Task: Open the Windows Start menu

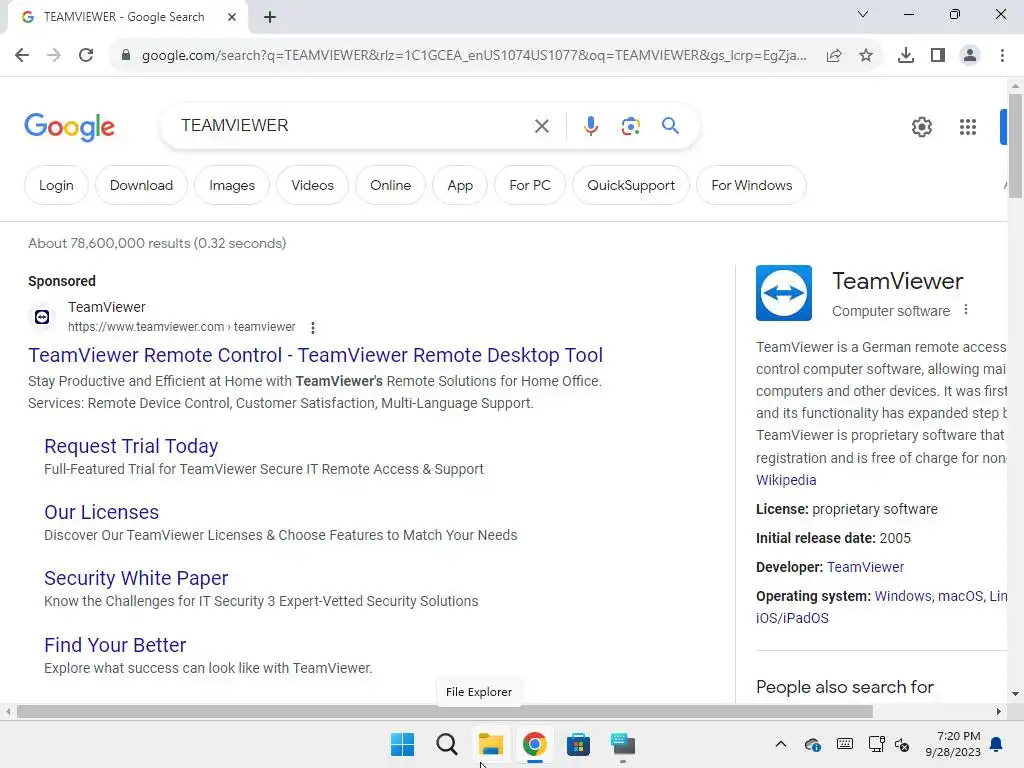Action: pyautogui.click(x=402, y=744)
